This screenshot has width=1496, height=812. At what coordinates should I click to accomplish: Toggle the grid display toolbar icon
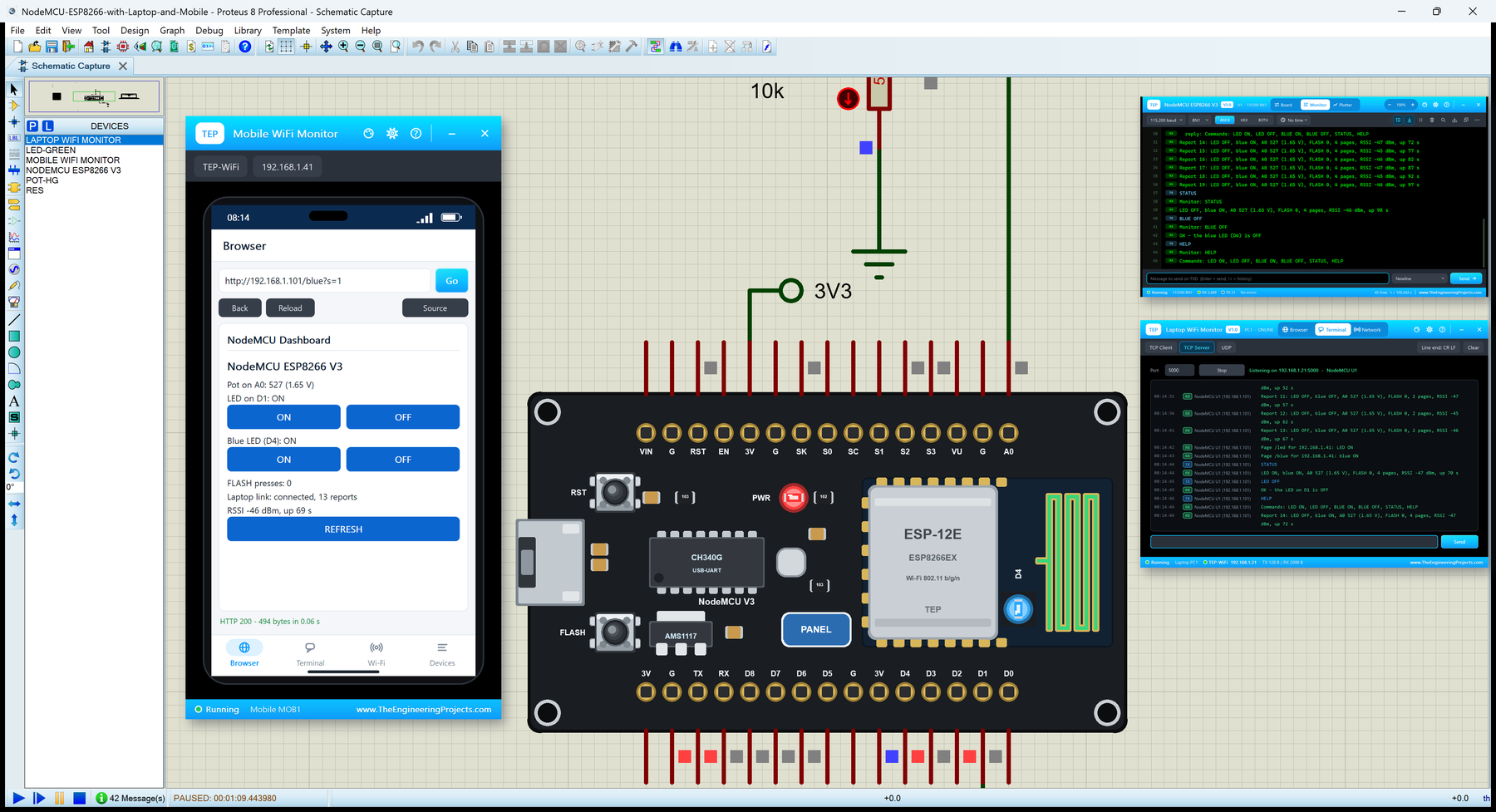coord(287,47)
